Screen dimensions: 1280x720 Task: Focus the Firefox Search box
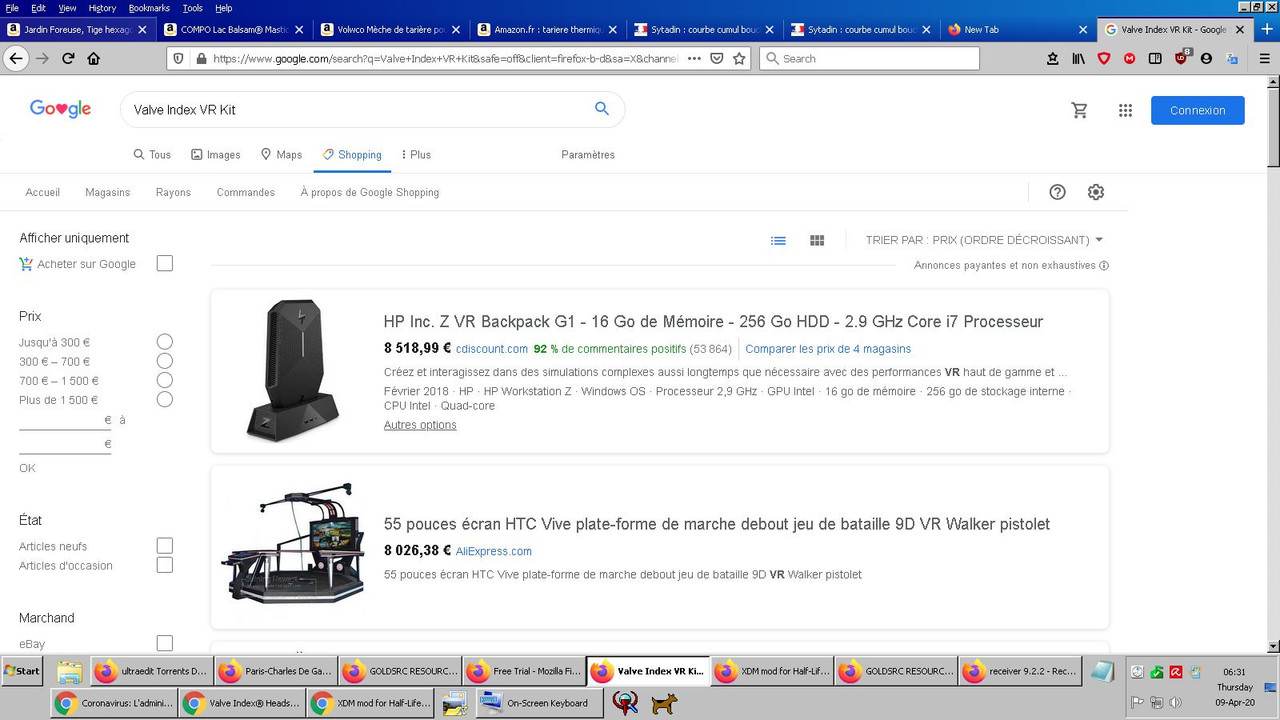[869, 58]
